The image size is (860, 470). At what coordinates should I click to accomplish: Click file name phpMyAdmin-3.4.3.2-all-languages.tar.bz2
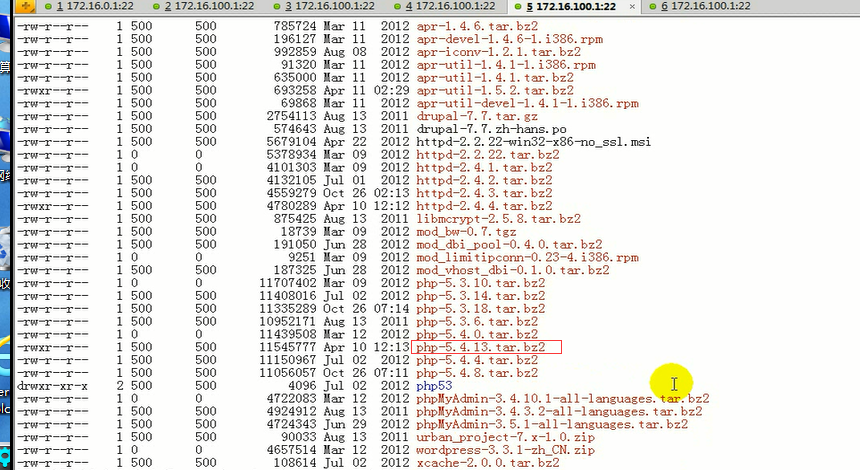click(x=559, y=411)
